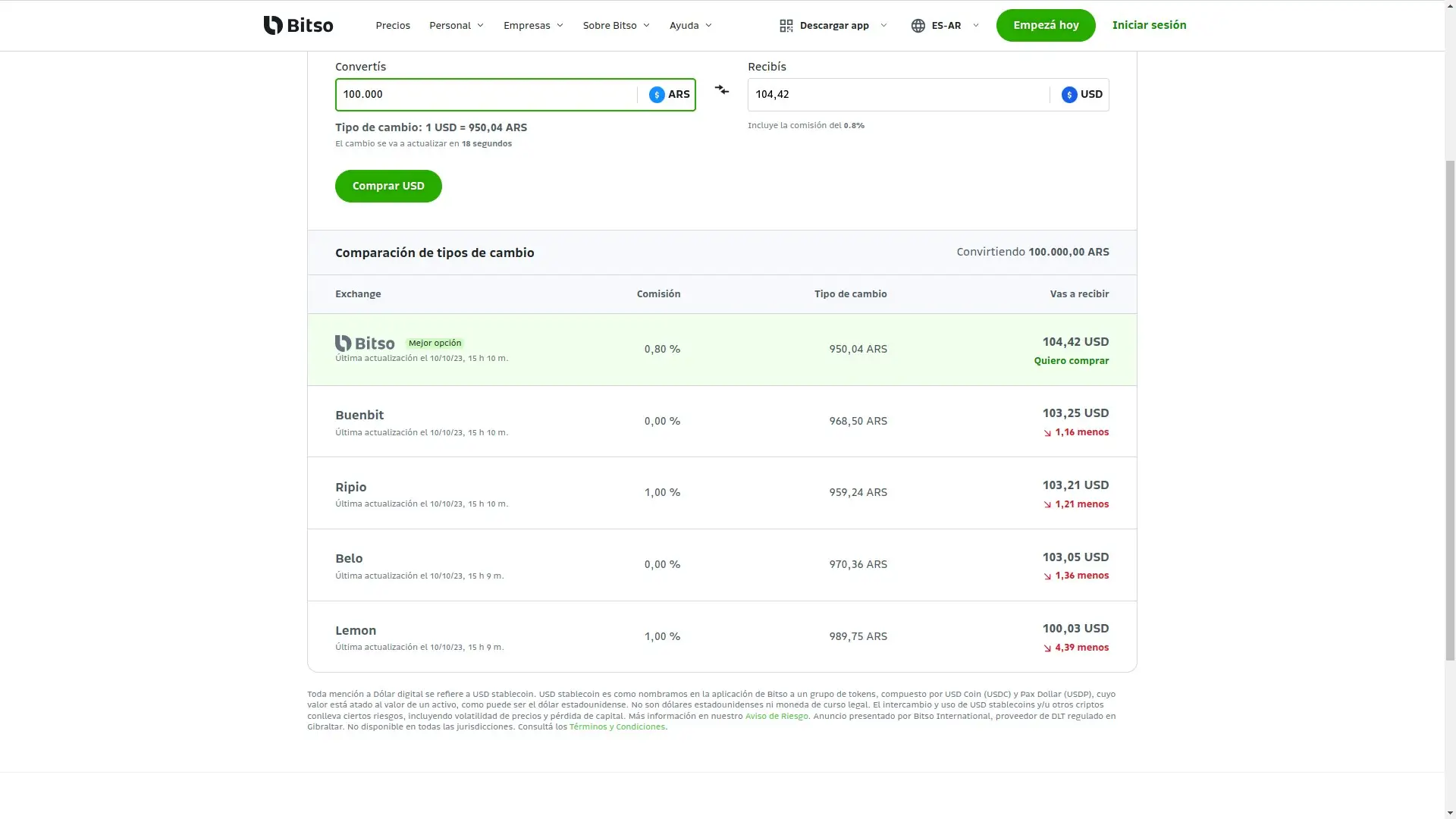This screenshot has height=819, width=1456.
Task: Click the Tipo de cambio 1 USD text
Action: (x=431, y=127)
